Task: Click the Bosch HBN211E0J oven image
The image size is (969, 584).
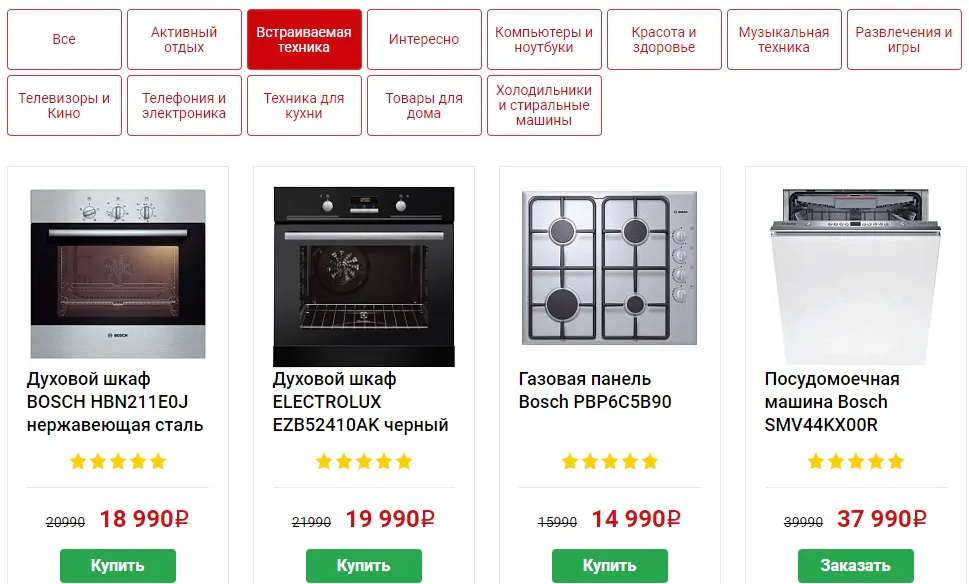Action: (118, 273)
